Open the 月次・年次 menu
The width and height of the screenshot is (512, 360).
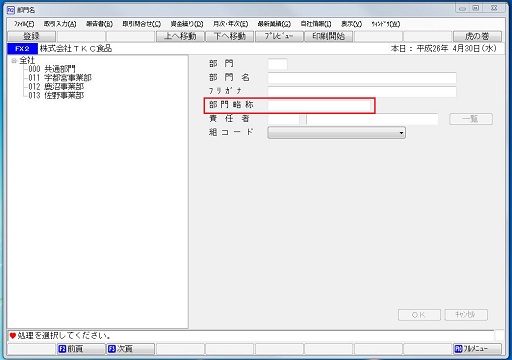[230, 24]
